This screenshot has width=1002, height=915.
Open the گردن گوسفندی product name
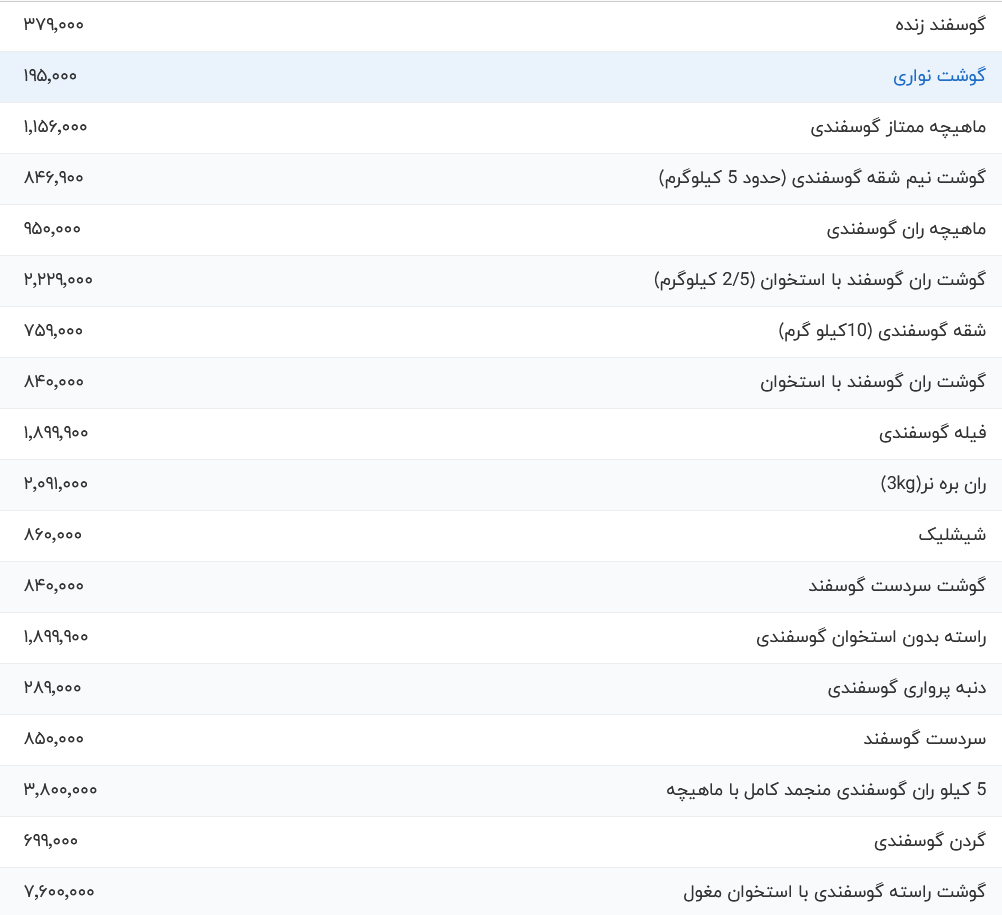point(930,841)
